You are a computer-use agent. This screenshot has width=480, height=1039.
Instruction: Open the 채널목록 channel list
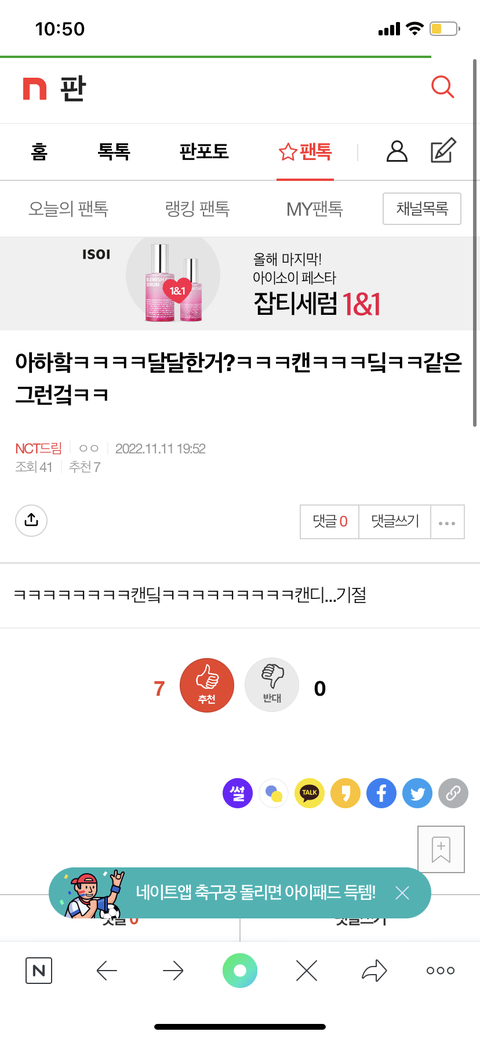(422, 209)
